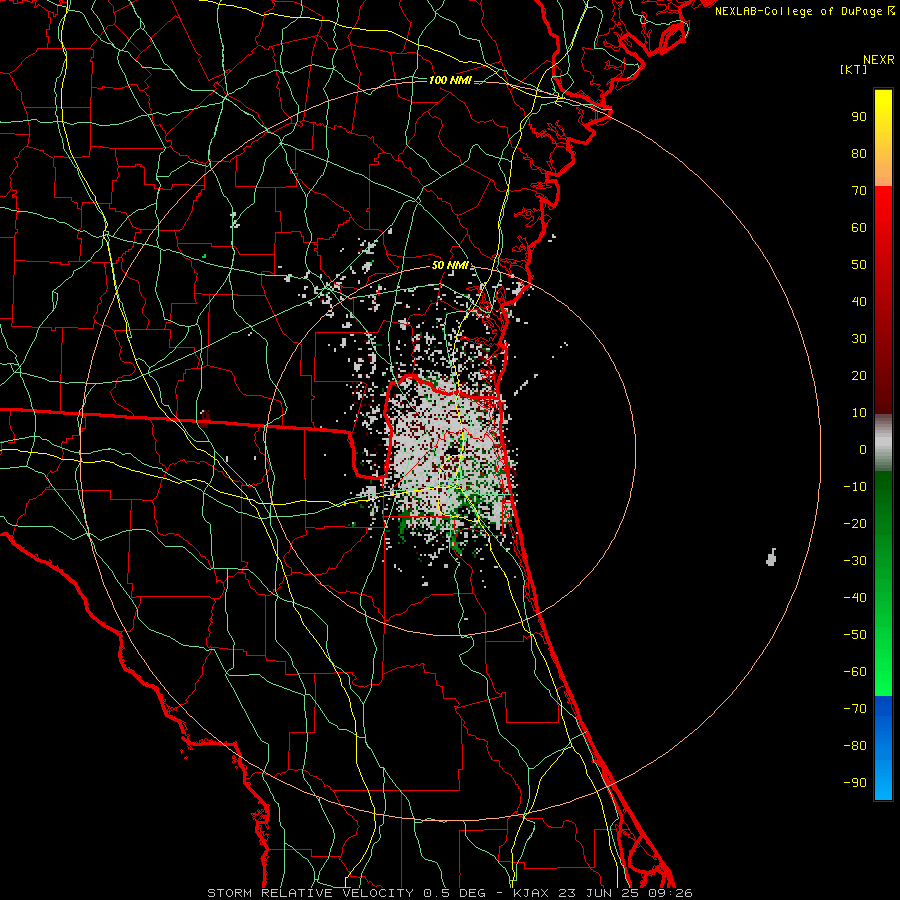This screenshot has width=900, height=900.
Task: Click the bright red band near 65
Action: (883, 210)
